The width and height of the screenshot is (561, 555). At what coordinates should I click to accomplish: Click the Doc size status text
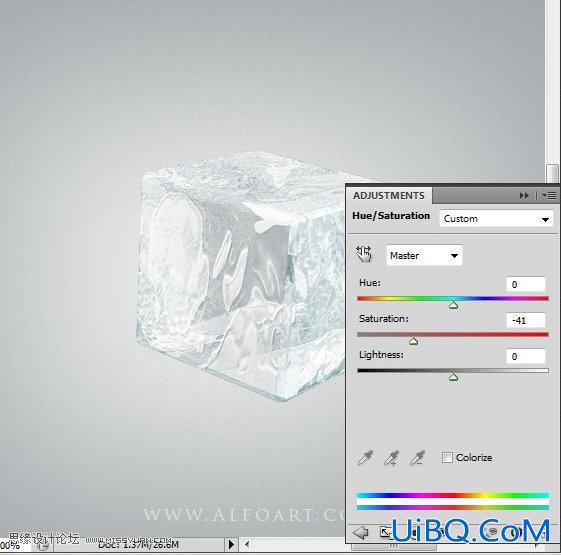tap(138, 545)
